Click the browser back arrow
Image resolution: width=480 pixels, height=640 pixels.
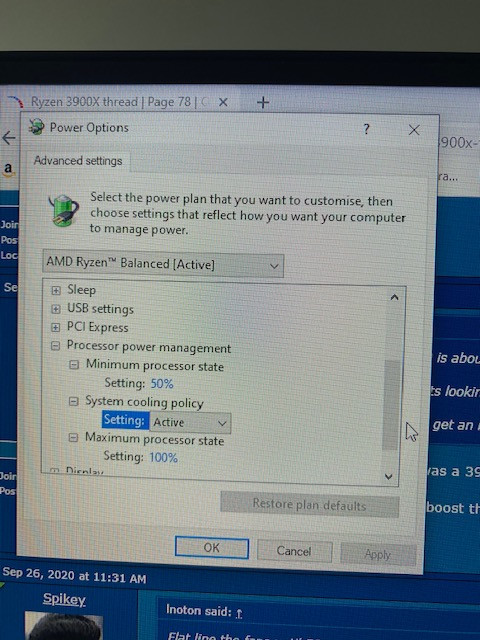click(x=9, y=138)
